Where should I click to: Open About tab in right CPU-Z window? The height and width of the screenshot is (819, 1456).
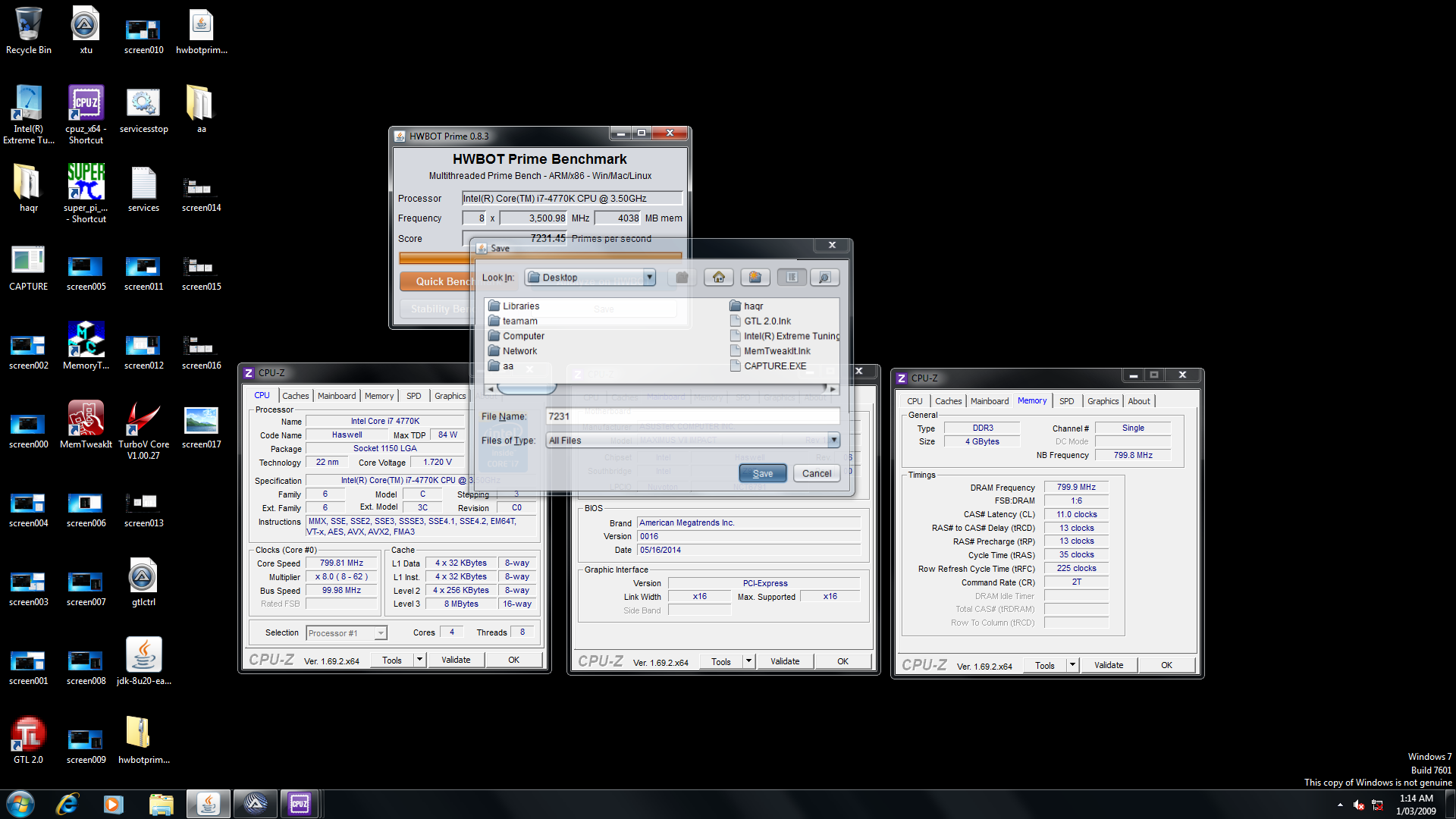1139,401
